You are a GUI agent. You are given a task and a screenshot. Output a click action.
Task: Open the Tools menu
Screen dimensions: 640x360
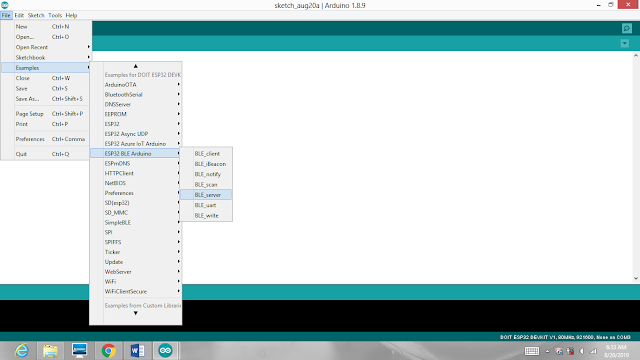click(55, 16)
